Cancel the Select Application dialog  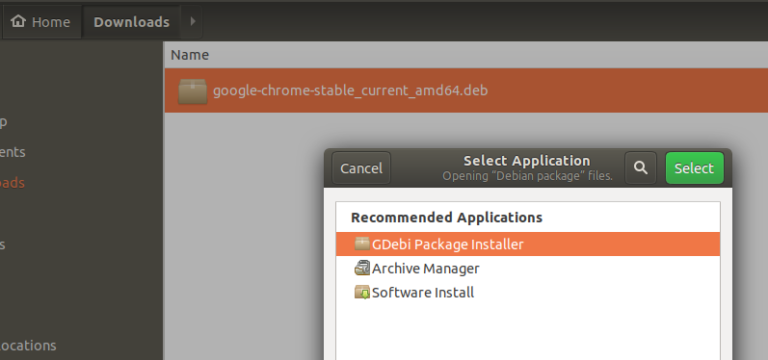coord(361,168)
